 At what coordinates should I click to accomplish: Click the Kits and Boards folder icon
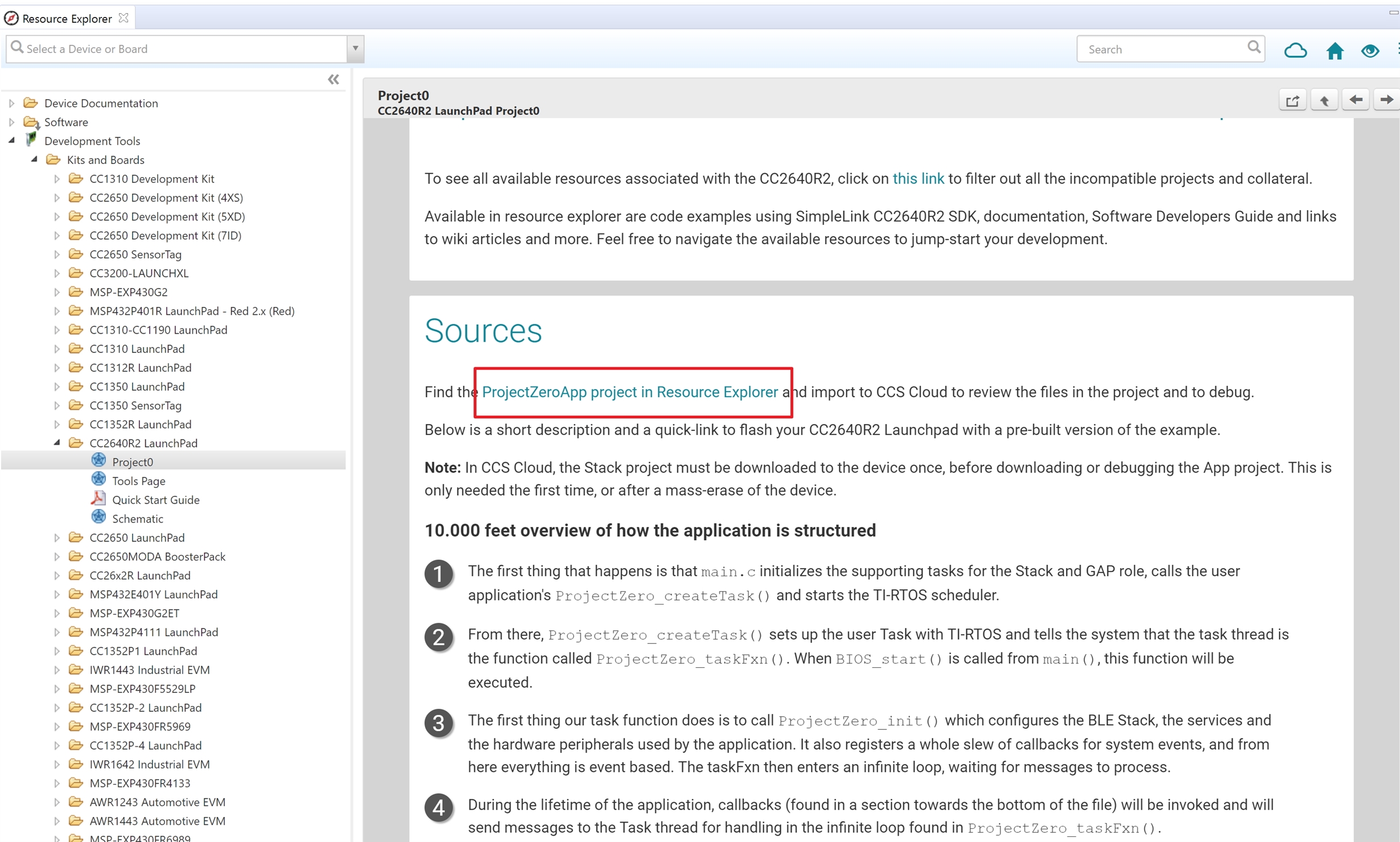53,159
